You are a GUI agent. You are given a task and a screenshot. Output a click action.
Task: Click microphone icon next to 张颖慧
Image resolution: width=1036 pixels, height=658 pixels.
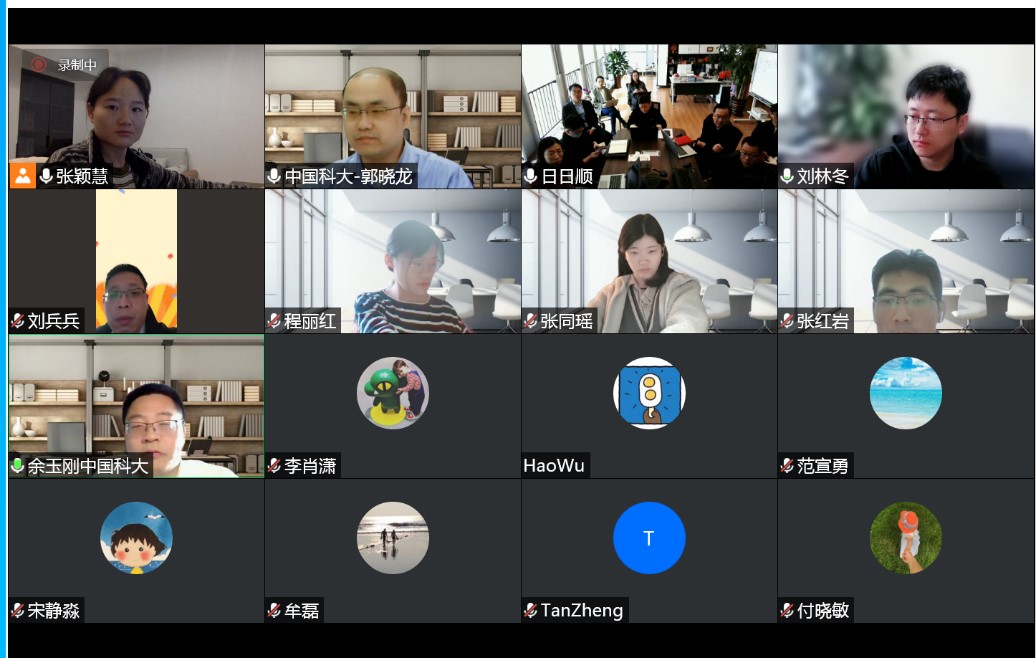pos(46,176)
